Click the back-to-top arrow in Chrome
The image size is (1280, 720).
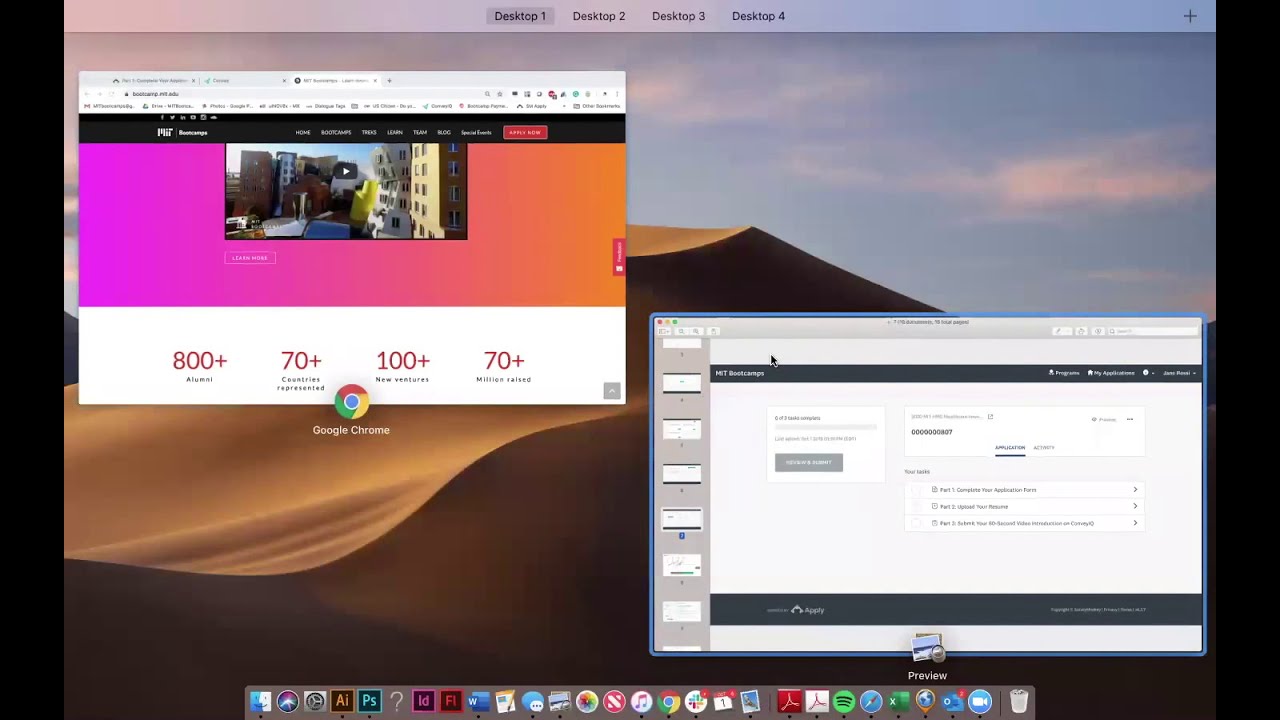(x=612, y=391)
